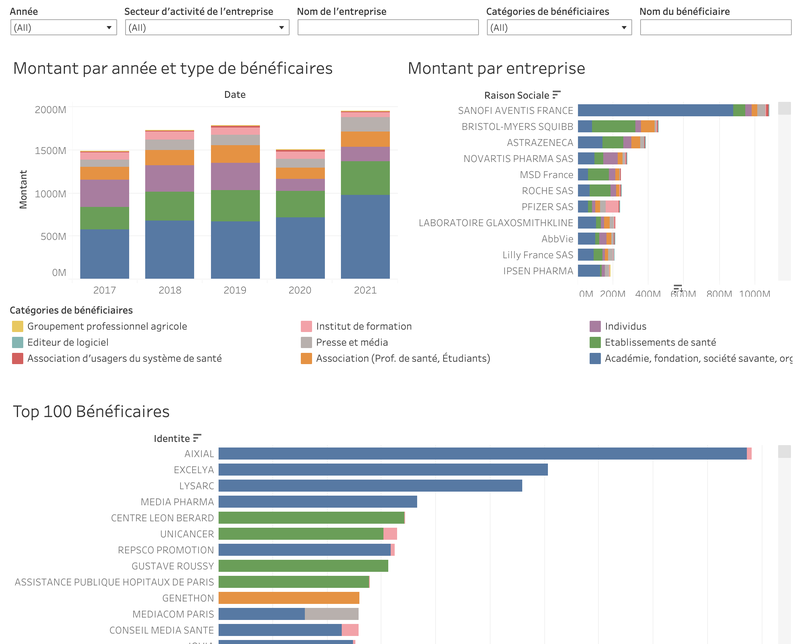
Task: Click the sort icon beside Raison Sociale
Action: pos(557,94)
